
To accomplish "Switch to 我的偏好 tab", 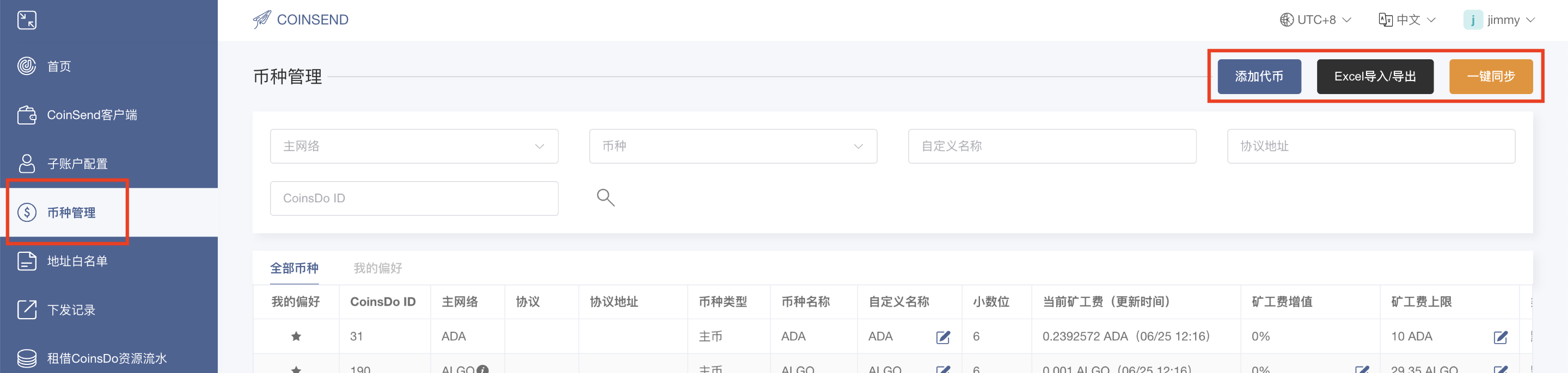I will tap(377, 268).
